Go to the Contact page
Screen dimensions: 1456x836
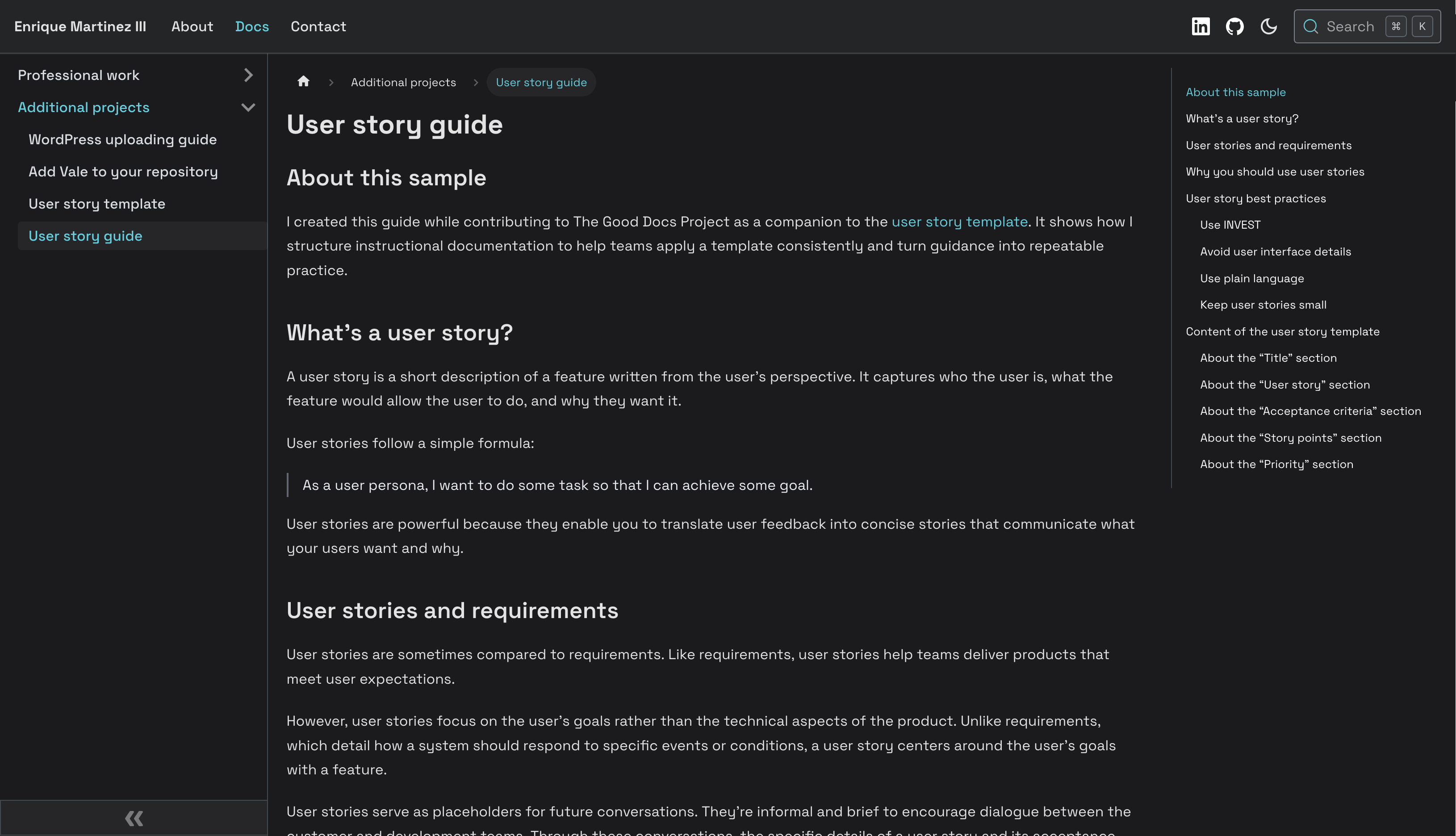click(318, 26)
